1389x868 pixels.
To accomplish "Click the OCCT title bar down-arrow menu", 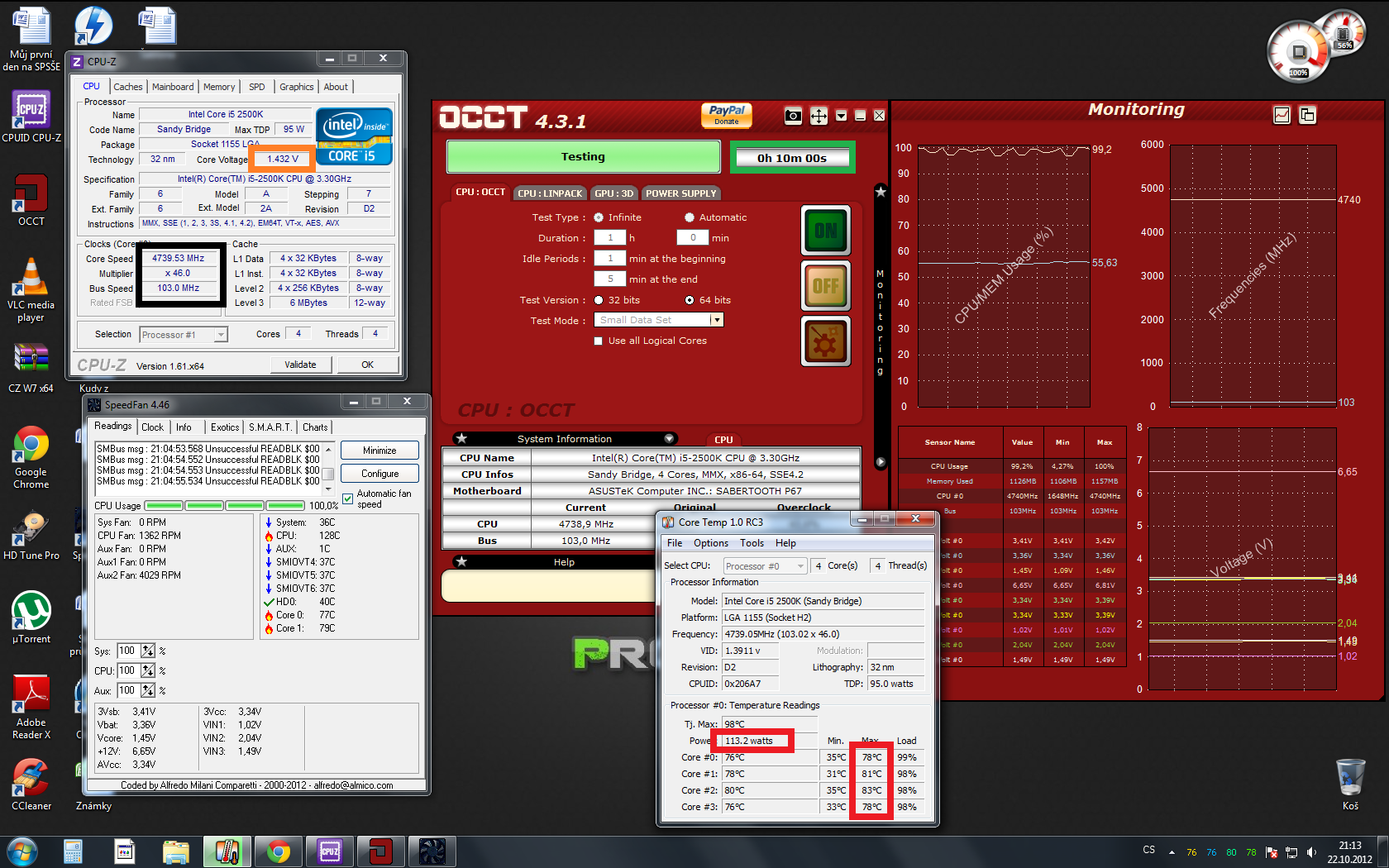I will 841,116.
